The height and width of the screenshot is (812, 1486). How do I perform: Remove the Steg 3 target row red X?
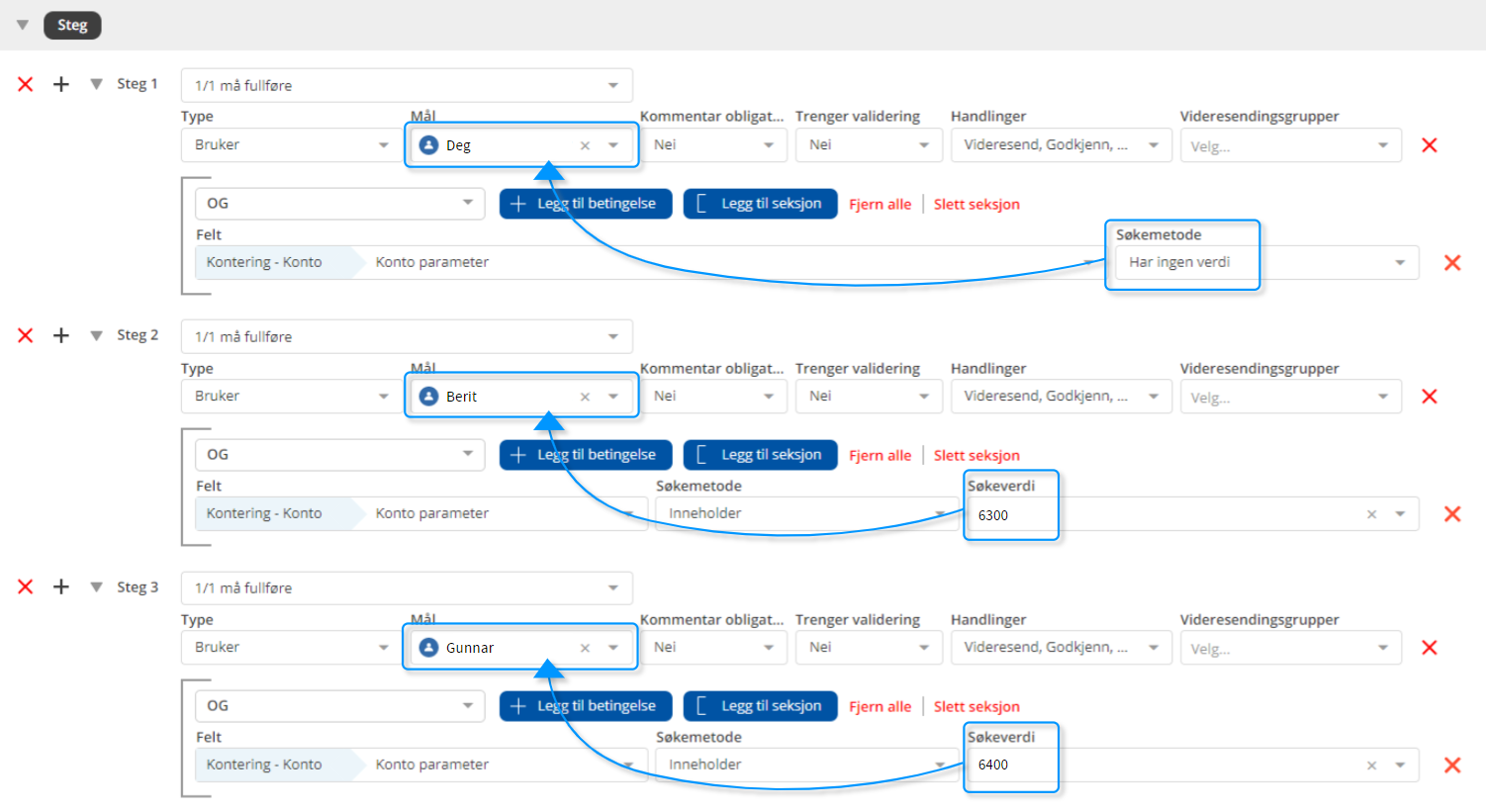pyautogui.click(x=1430, y=648)
